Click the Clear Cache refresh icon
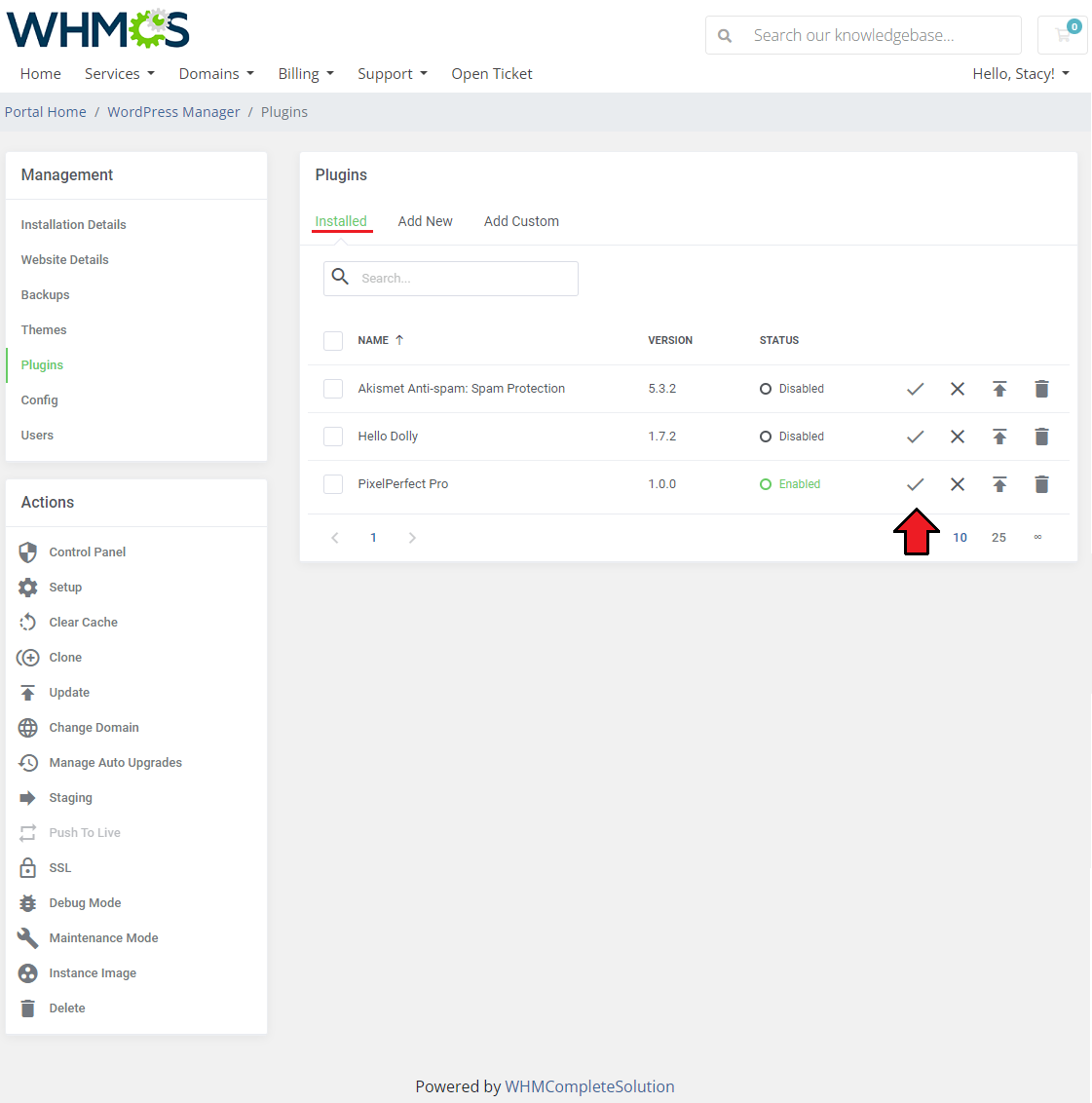The width and height of the screenshot is (1092, 1103). [27, 623]
